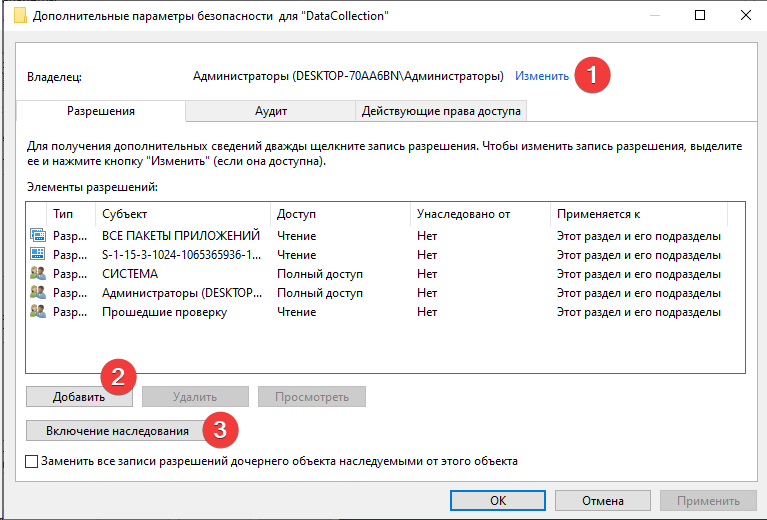The image size is (767, 520).
Task: Select the Разрешения tab
Action: coord(101,111)
